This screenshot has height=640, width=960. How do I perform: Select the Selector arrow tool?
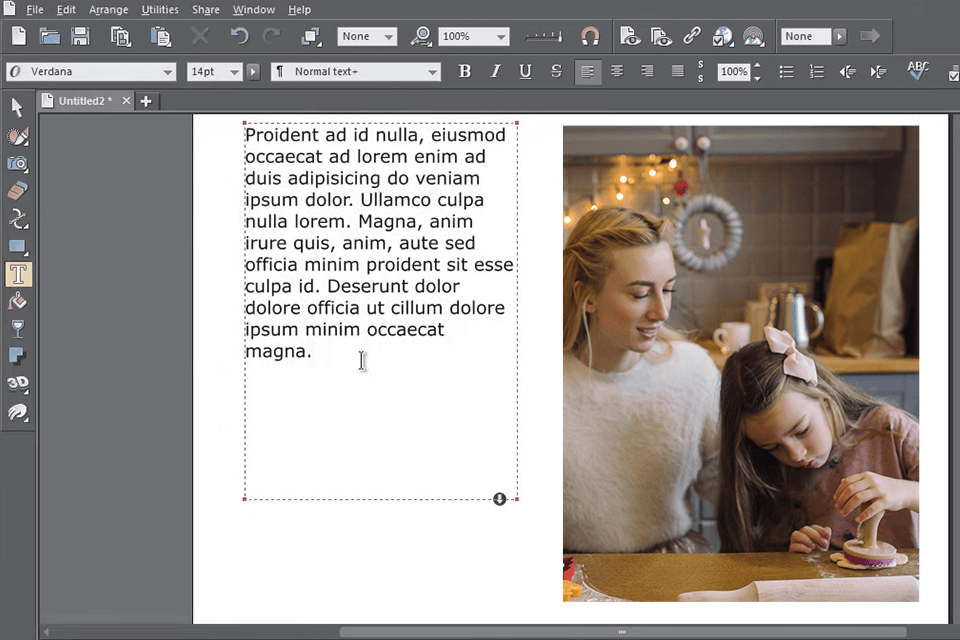click(17, 107)
